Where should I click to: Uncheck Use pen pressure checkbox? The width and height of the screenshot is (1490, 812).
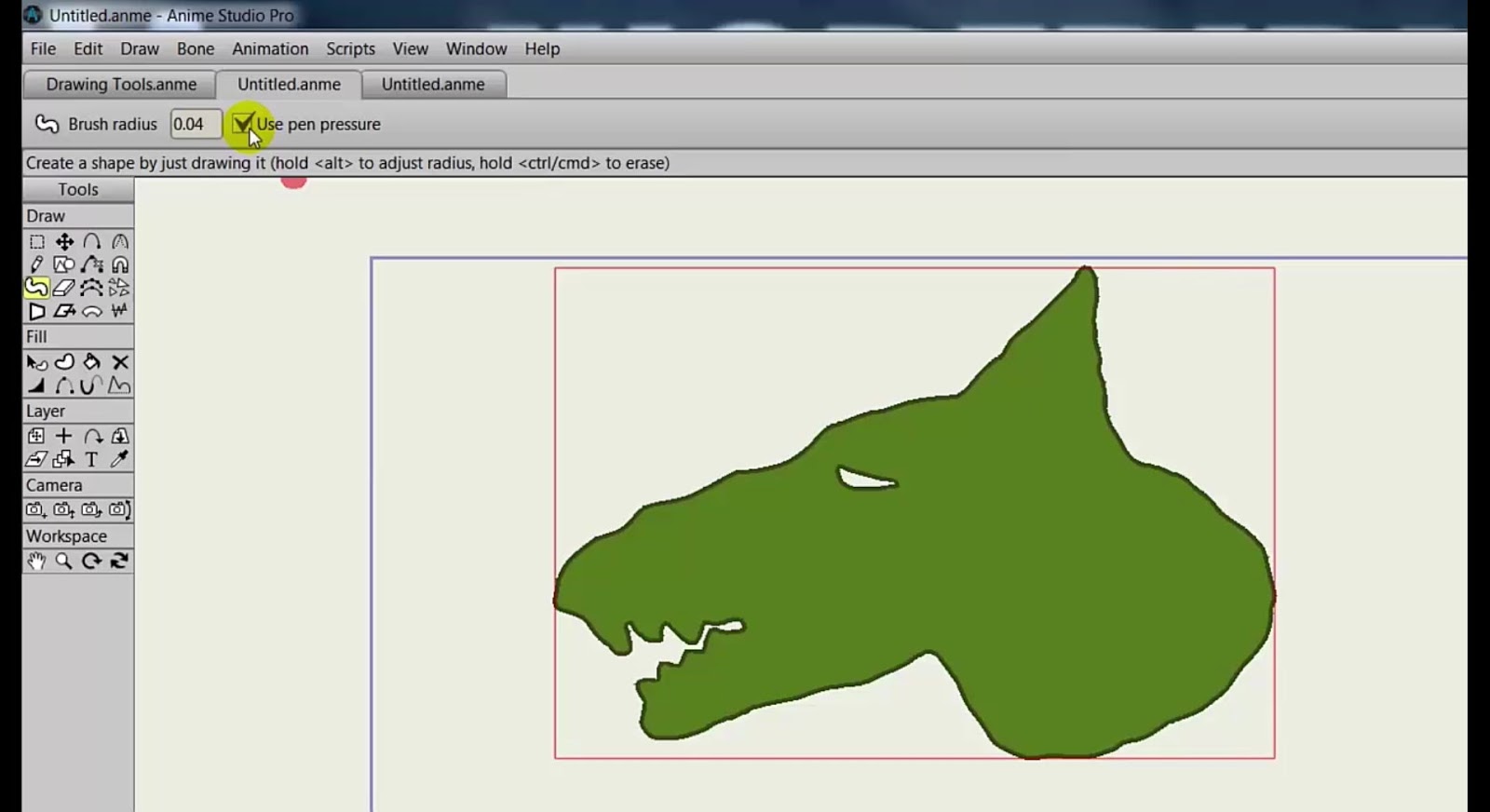click(x=243, y=124)
